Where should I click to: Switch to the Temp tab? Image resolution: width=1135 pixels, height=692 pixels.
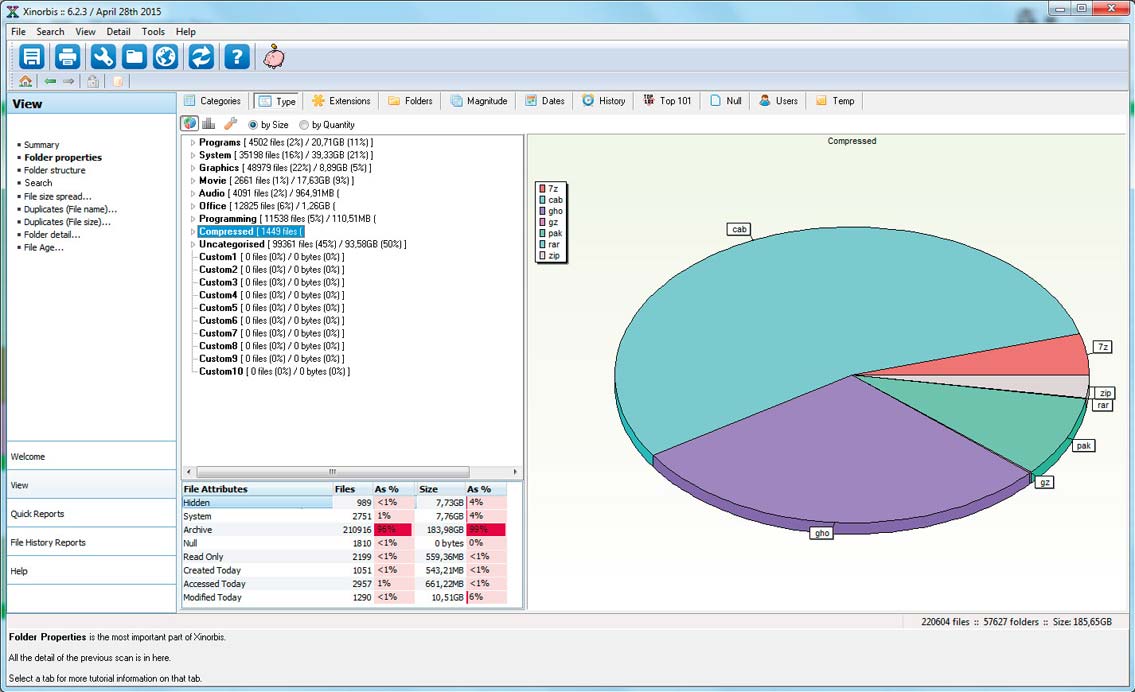(835, 101)
